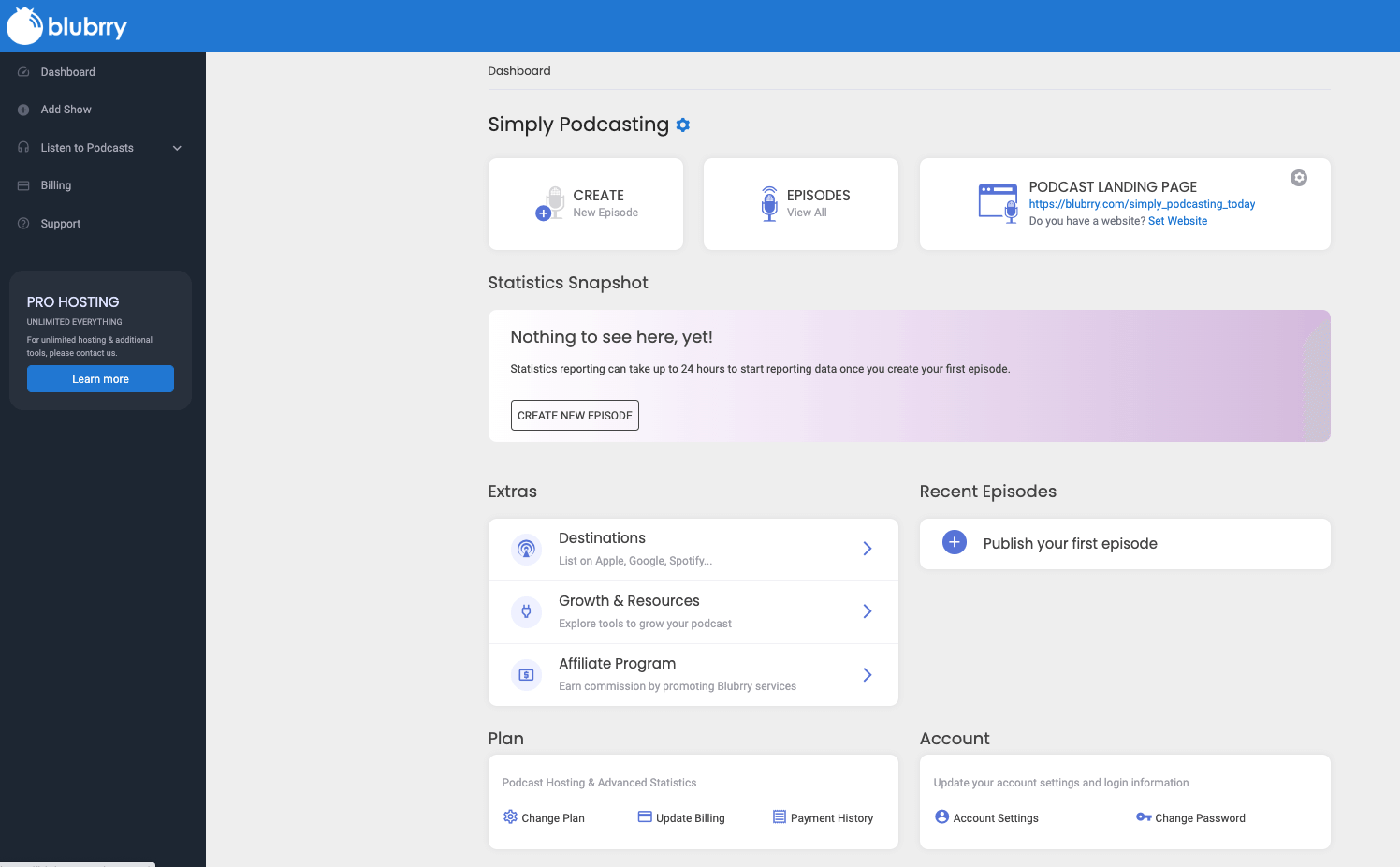Click the Change Password key icon

(1144, 816)
